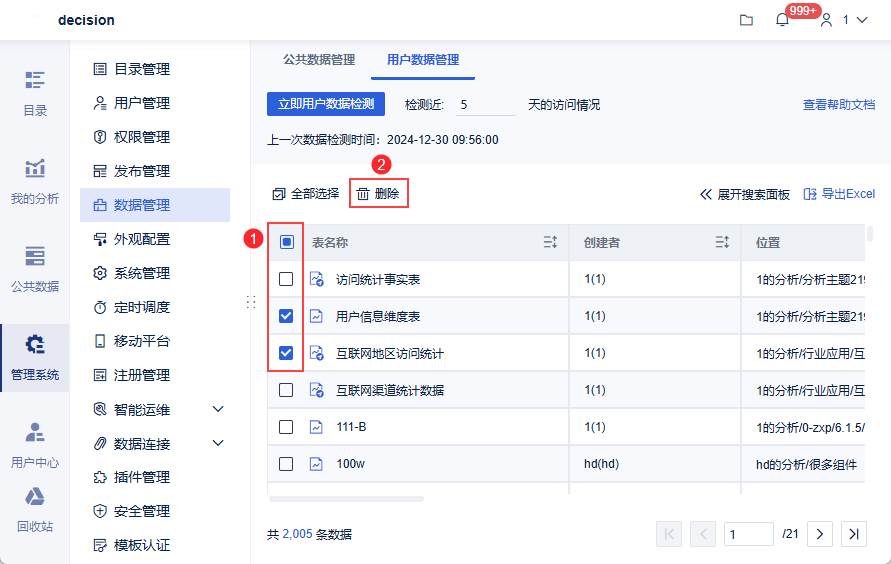Expand the 数据连接 menu group
The height and width of the screenshot is (564, 891).
[218, 443]
